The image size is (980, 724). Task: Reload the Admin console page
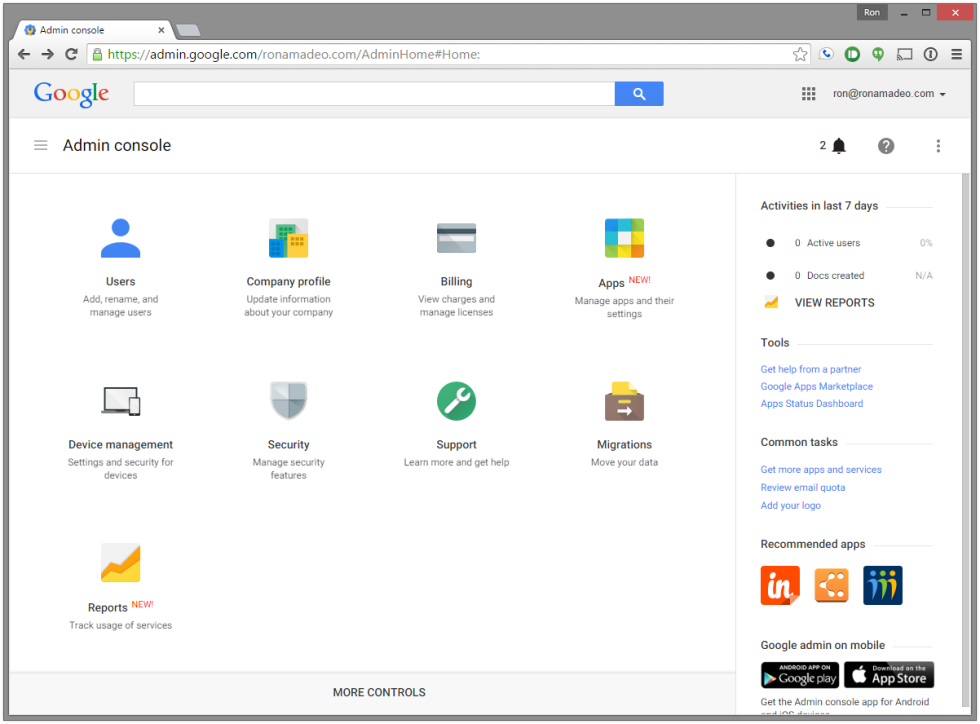click(x=71, y=54)
